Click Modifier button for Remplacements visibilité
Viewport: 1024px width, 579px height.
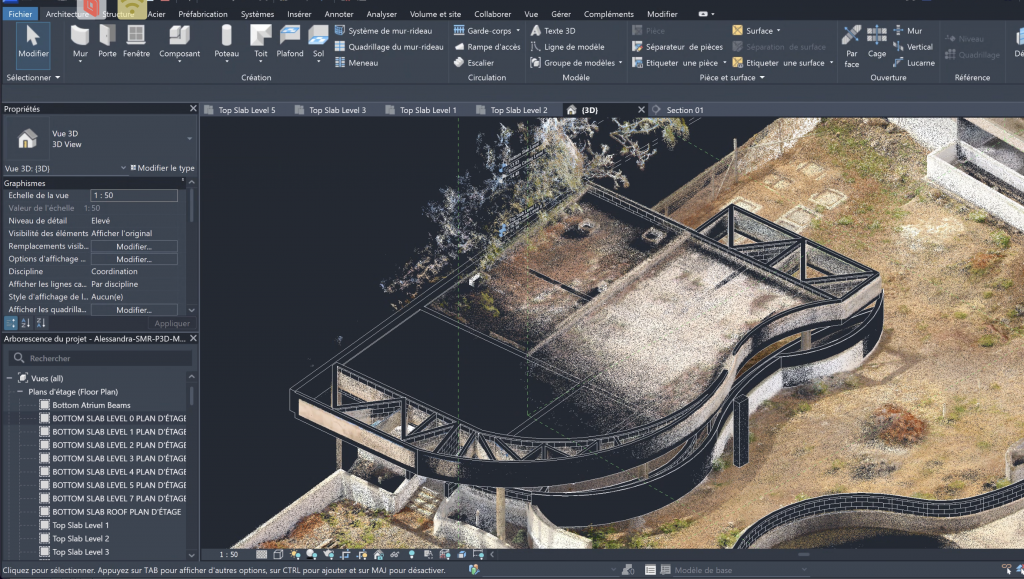click(133, 246)
